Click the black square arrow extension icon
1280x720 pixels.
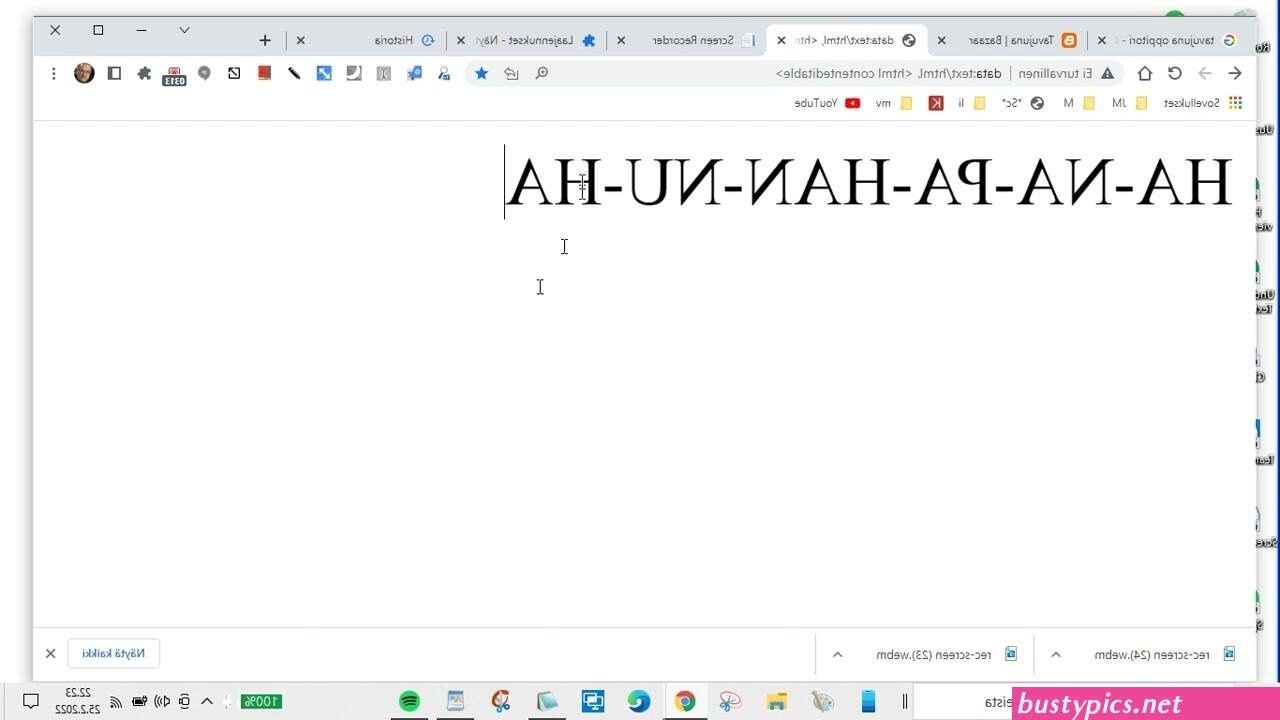pyautogui.click(x=234, y=73)
